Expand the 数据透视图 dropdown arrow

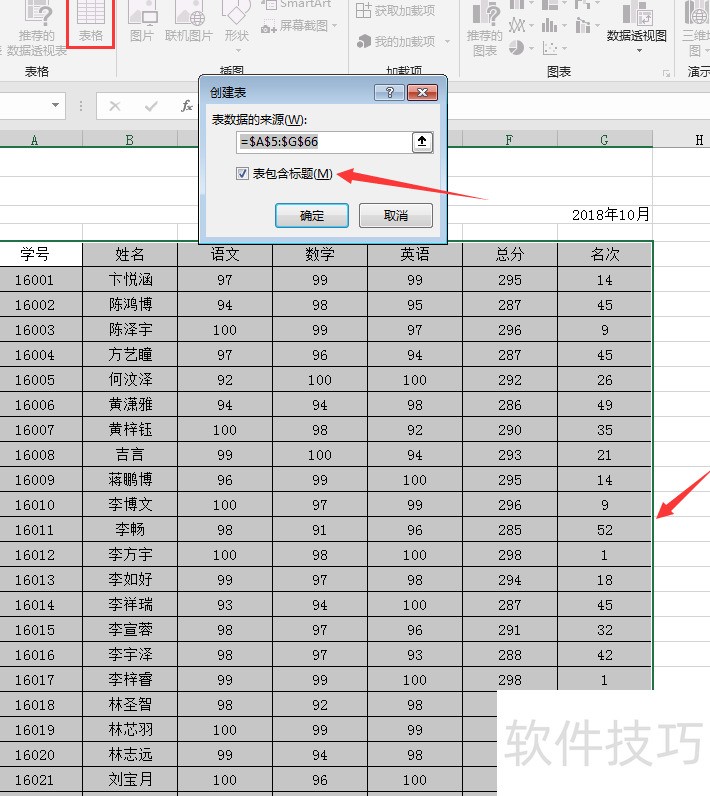639,50
